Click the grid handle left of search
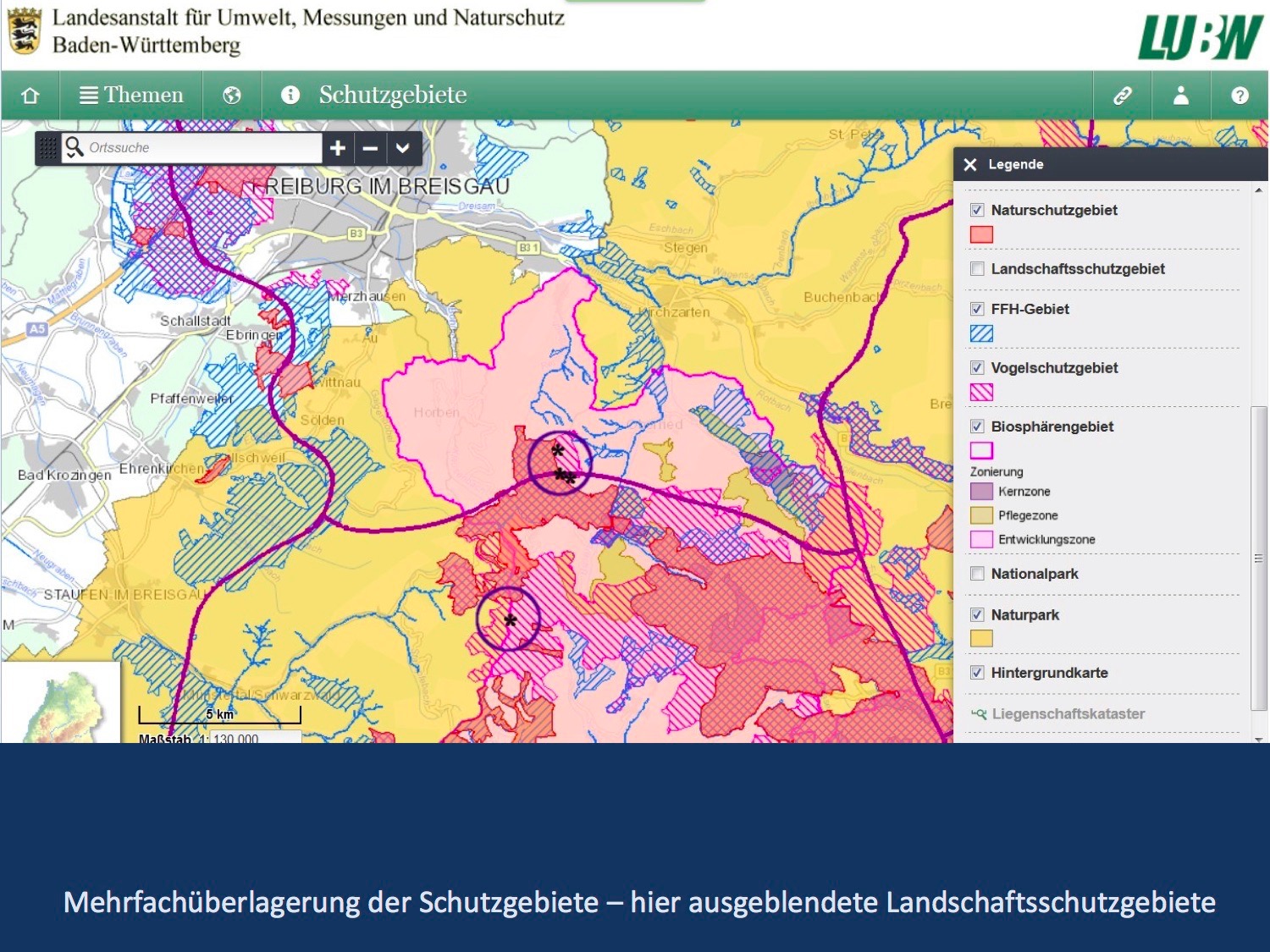 tap(48, 148)
